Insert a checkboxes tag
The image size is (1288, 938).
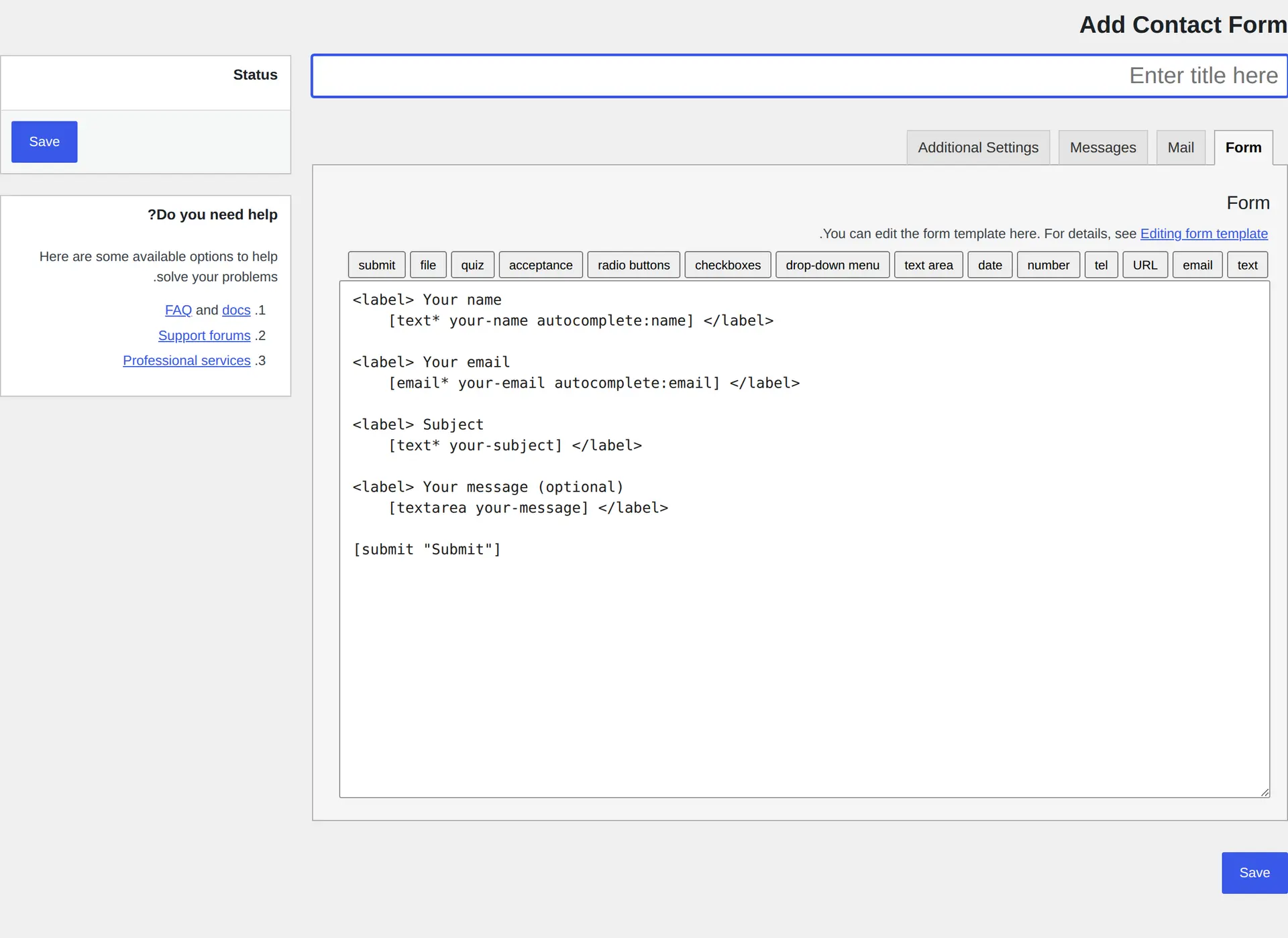728,265
